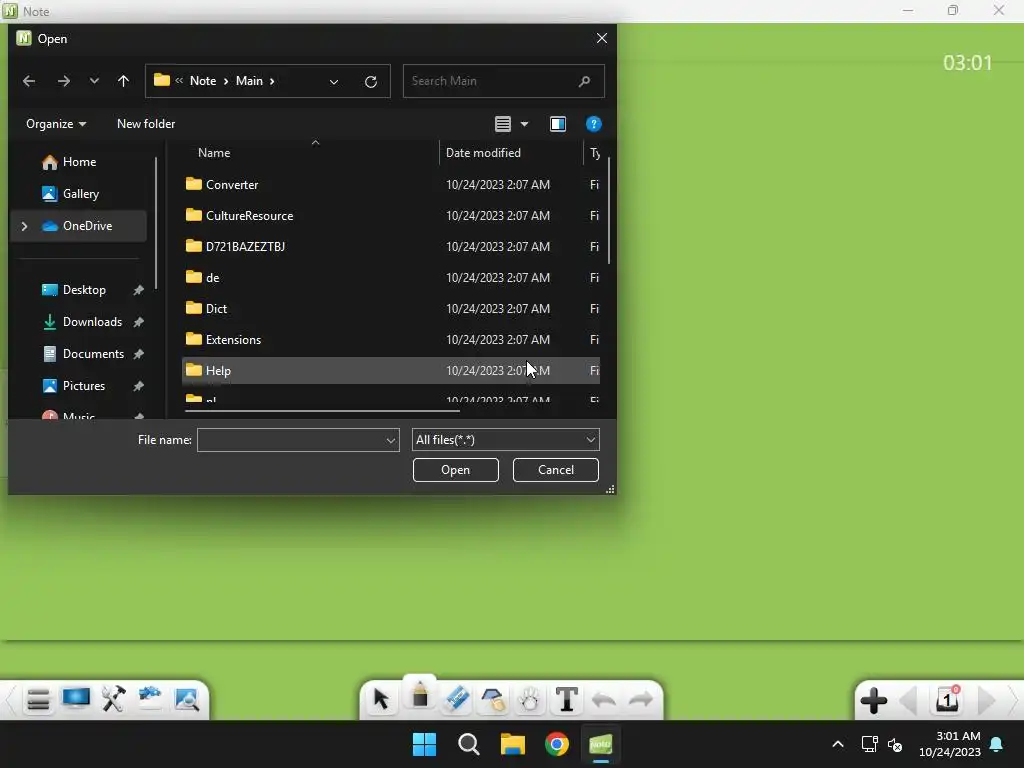Open the page list icon numbered 1

[948, 699]
